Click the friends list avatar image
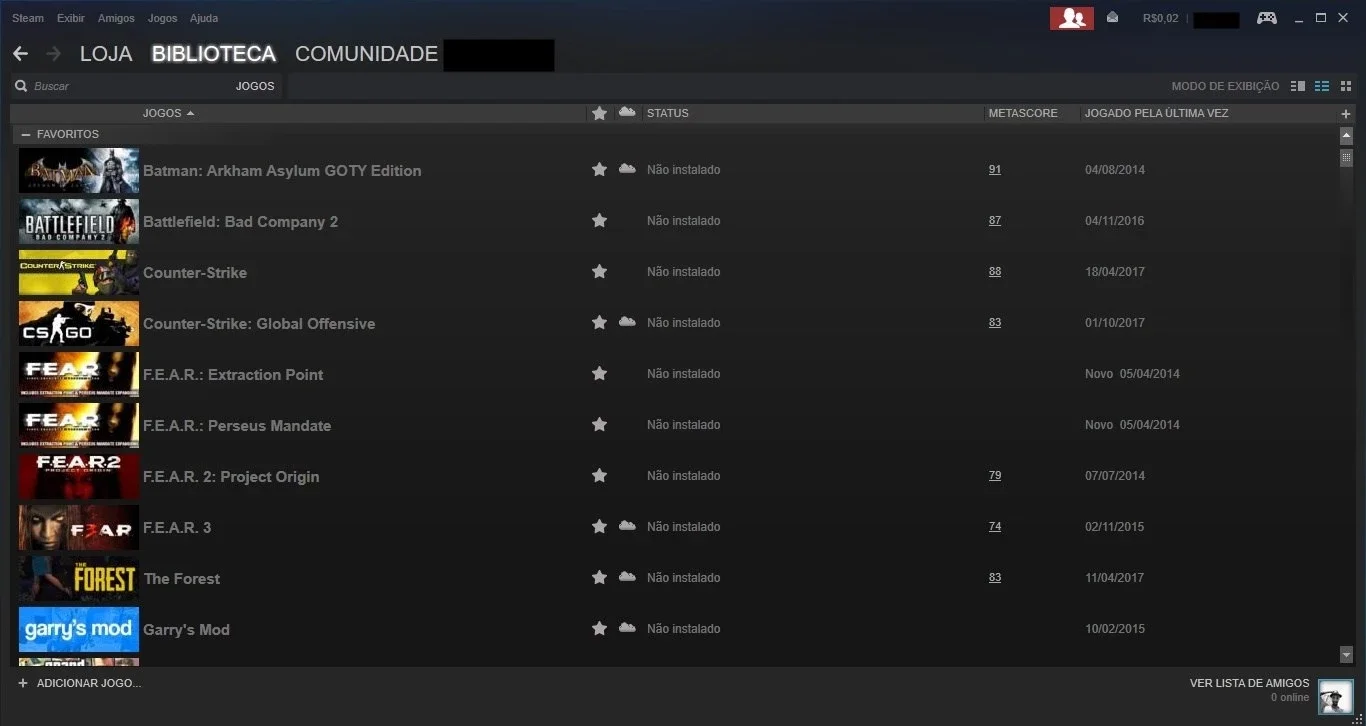This screenshot has width=1366, height=726. pyautogui.click(x=1335, y=697)
